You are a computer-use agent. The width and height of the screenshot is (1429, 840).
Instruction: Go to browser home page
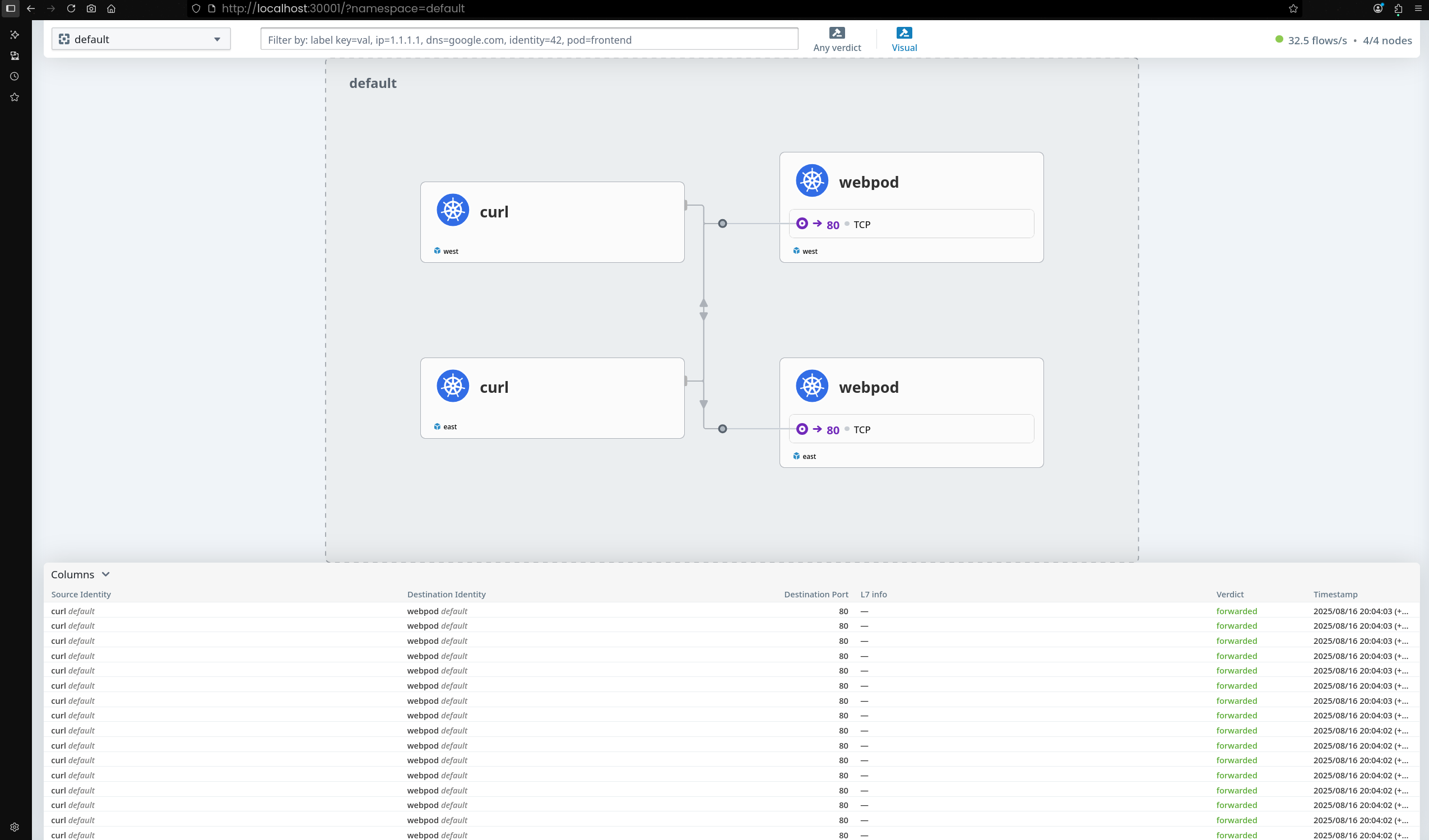pyautogui.click(x=111, y=8)
